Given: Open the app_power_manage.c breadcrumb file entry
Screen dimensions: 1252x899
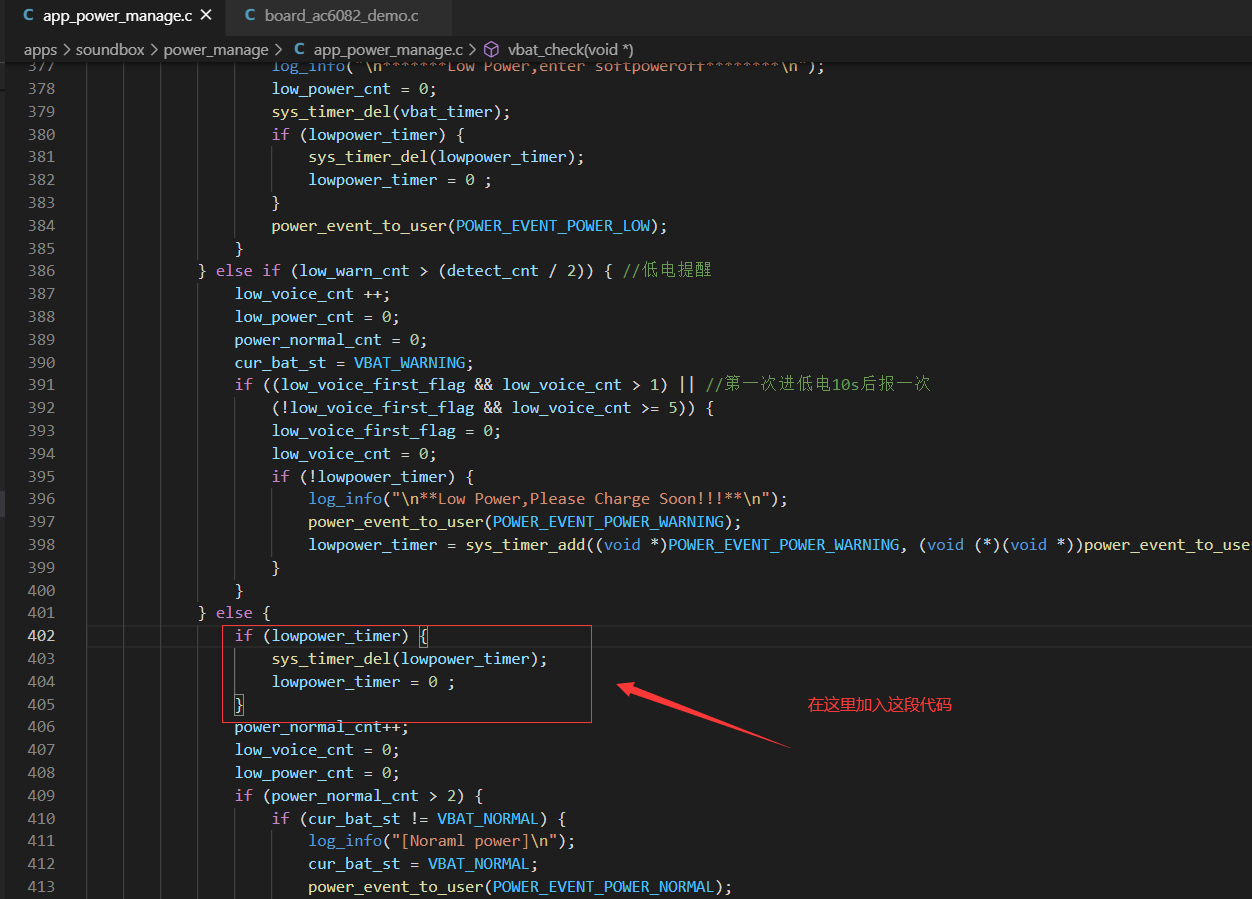Looking at the screenshot, I should pos(388,49).
